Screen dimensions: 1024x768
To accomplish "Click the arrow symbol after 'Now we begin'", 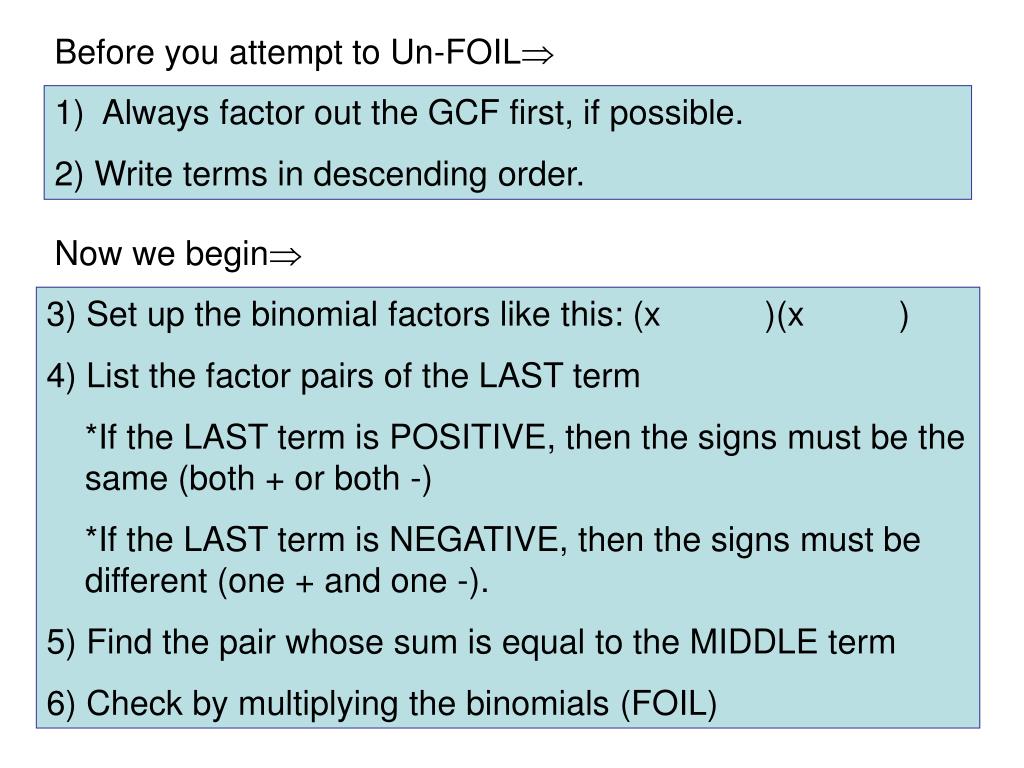I will tap(285, 257).
